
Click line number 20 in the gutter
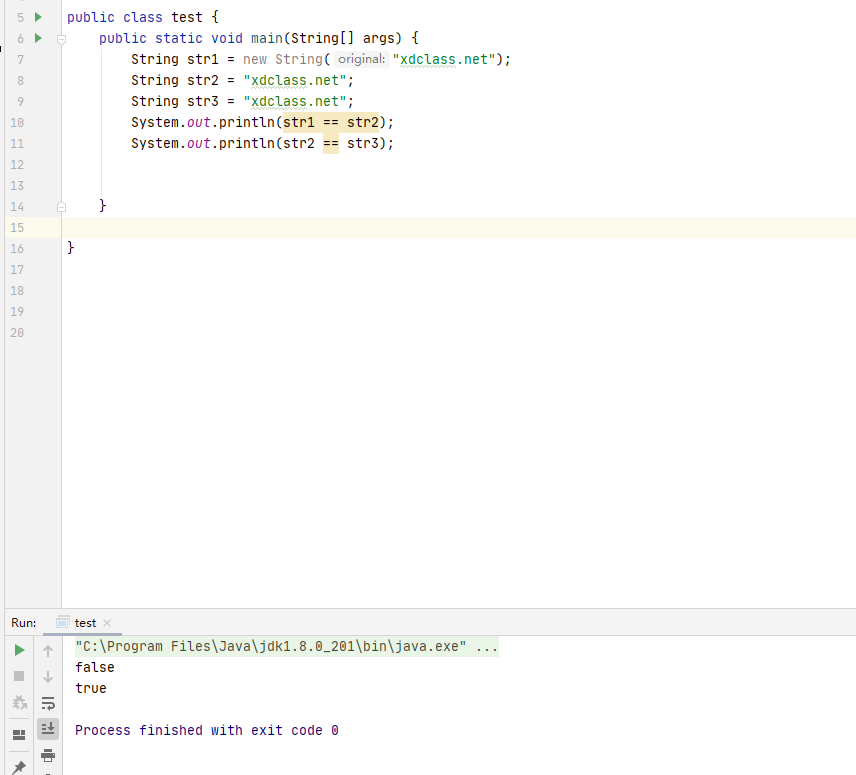[17, 333]
